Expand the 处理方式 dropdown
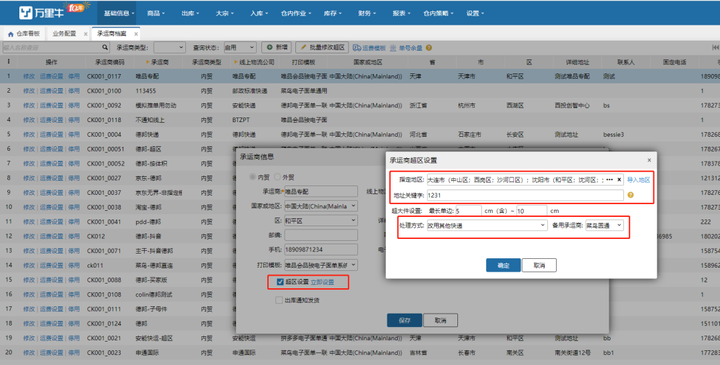Screen dimensions: 720x365 (x=487, y=225)
